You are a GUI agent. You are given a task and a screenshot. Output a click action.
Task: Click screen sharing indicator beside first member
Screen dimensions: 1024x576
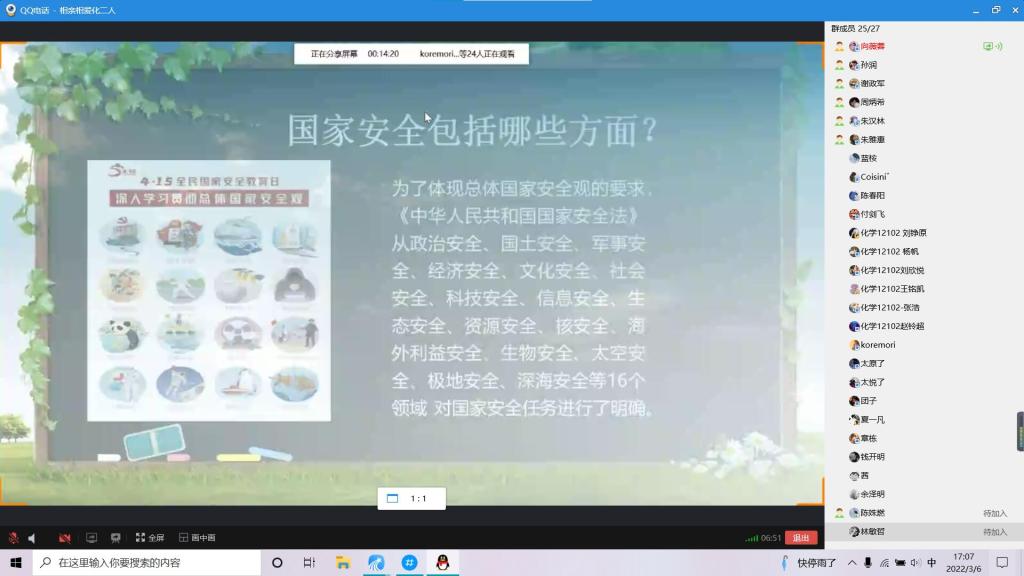tap(988, 46)
